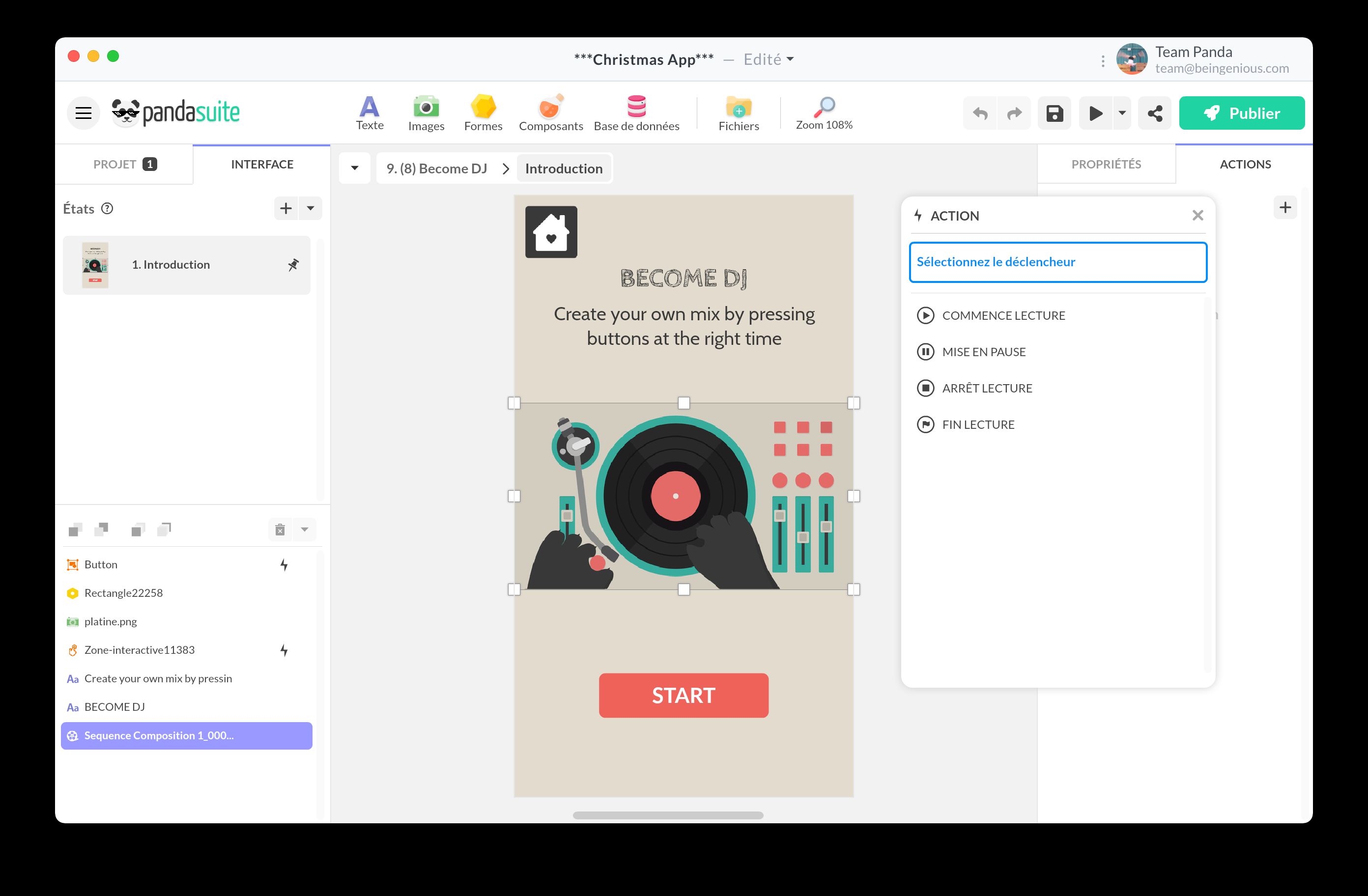Open the Composants components menu

[550, 113]
